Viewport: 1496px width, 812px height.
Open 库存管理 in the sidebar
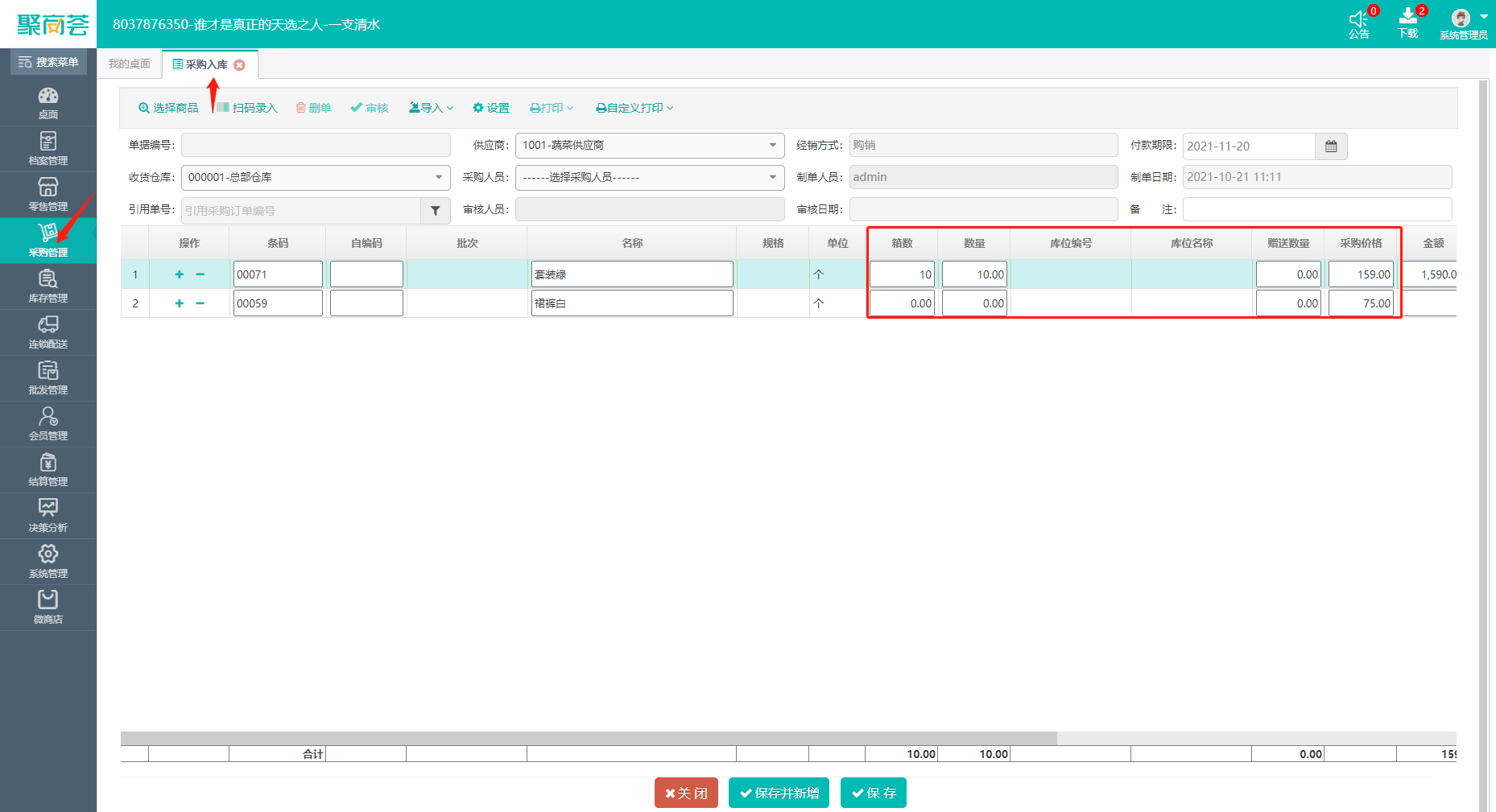point(48,286)
